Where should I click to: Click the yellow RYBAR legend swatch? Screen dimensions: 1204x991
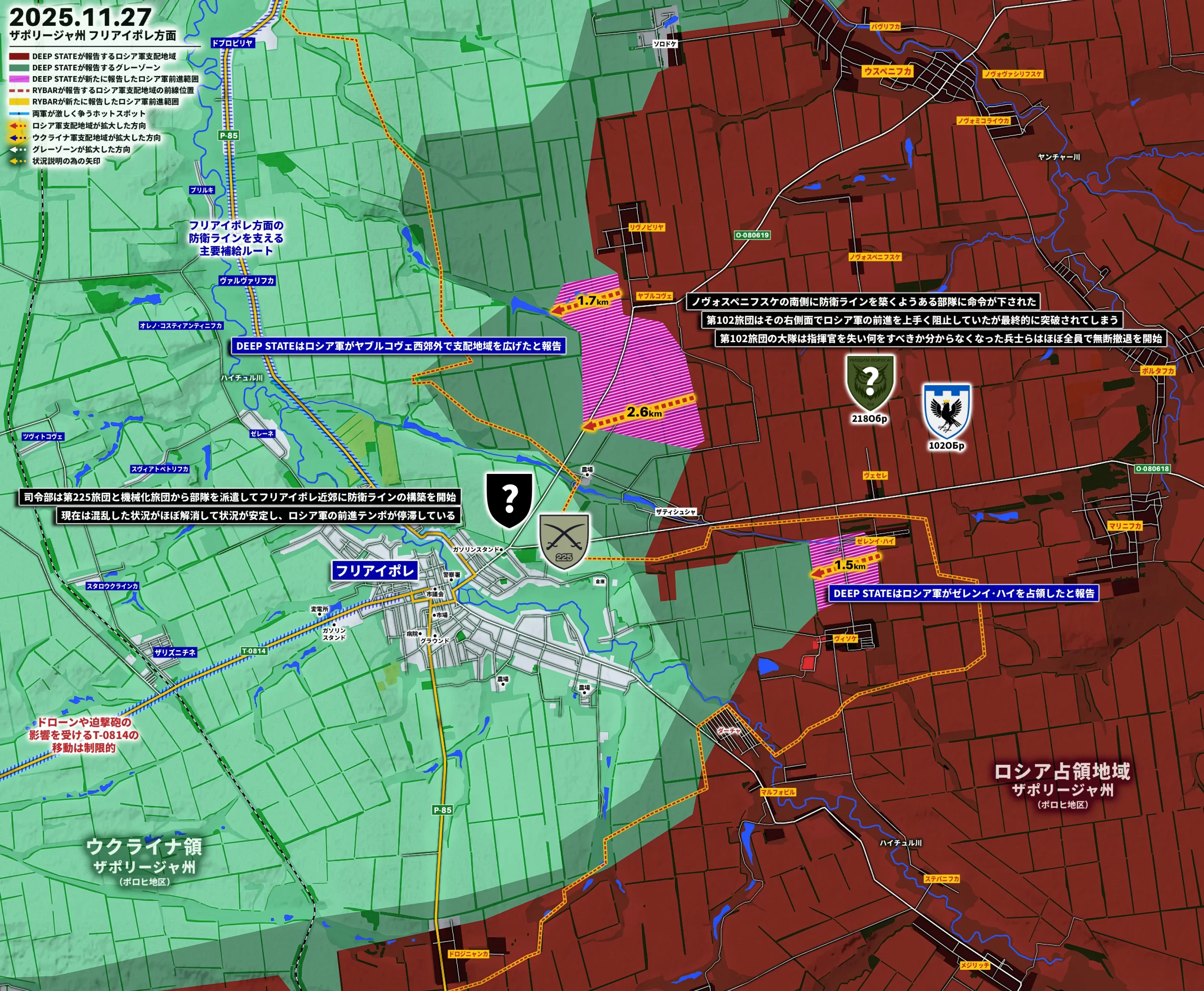pos(19,102)
